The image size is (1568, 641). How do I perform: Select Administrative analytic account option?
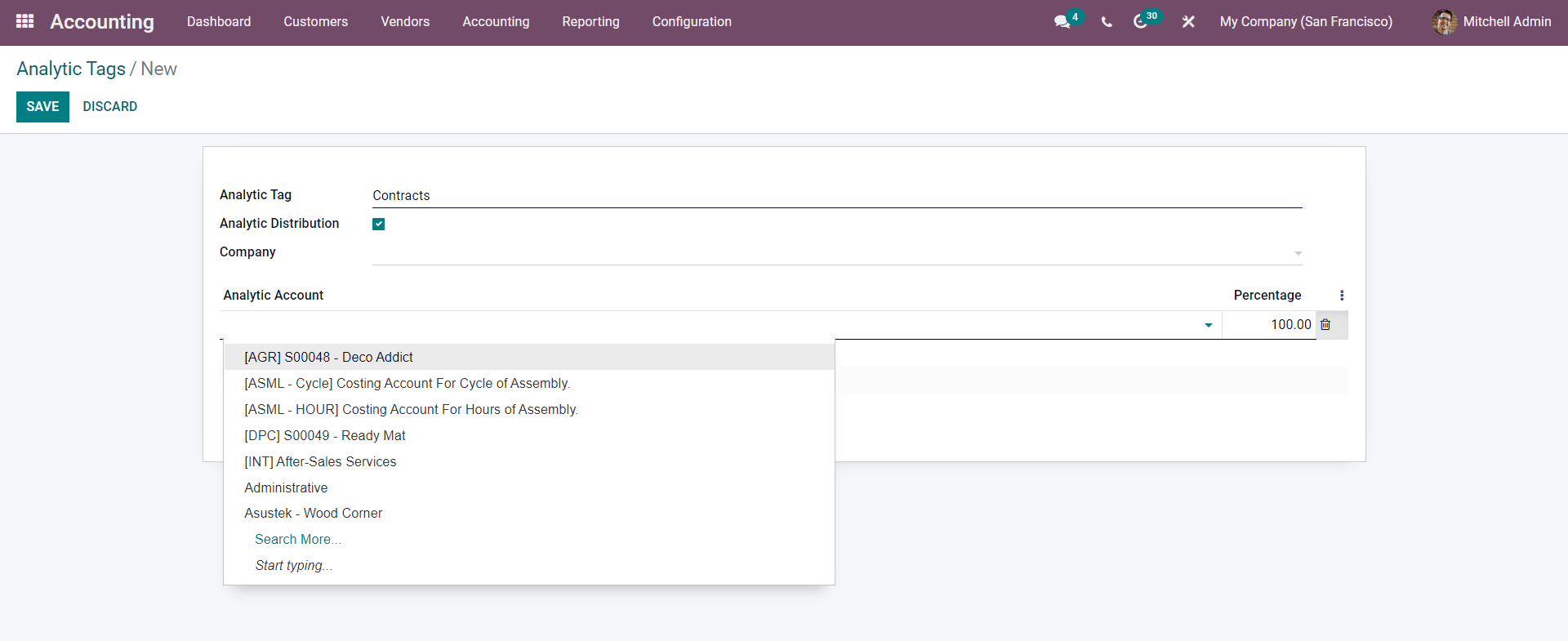point(529,488)
